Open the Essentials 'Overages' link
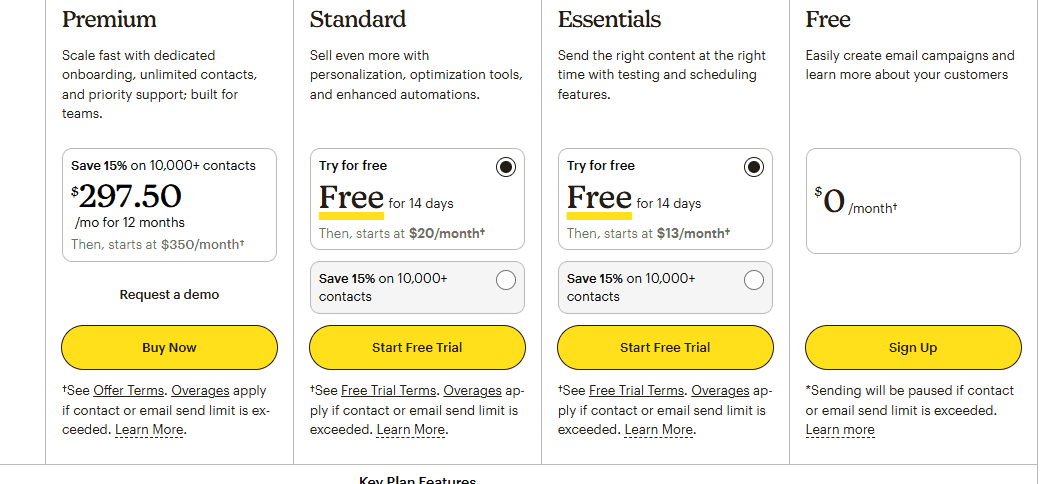 pos(720,391)
